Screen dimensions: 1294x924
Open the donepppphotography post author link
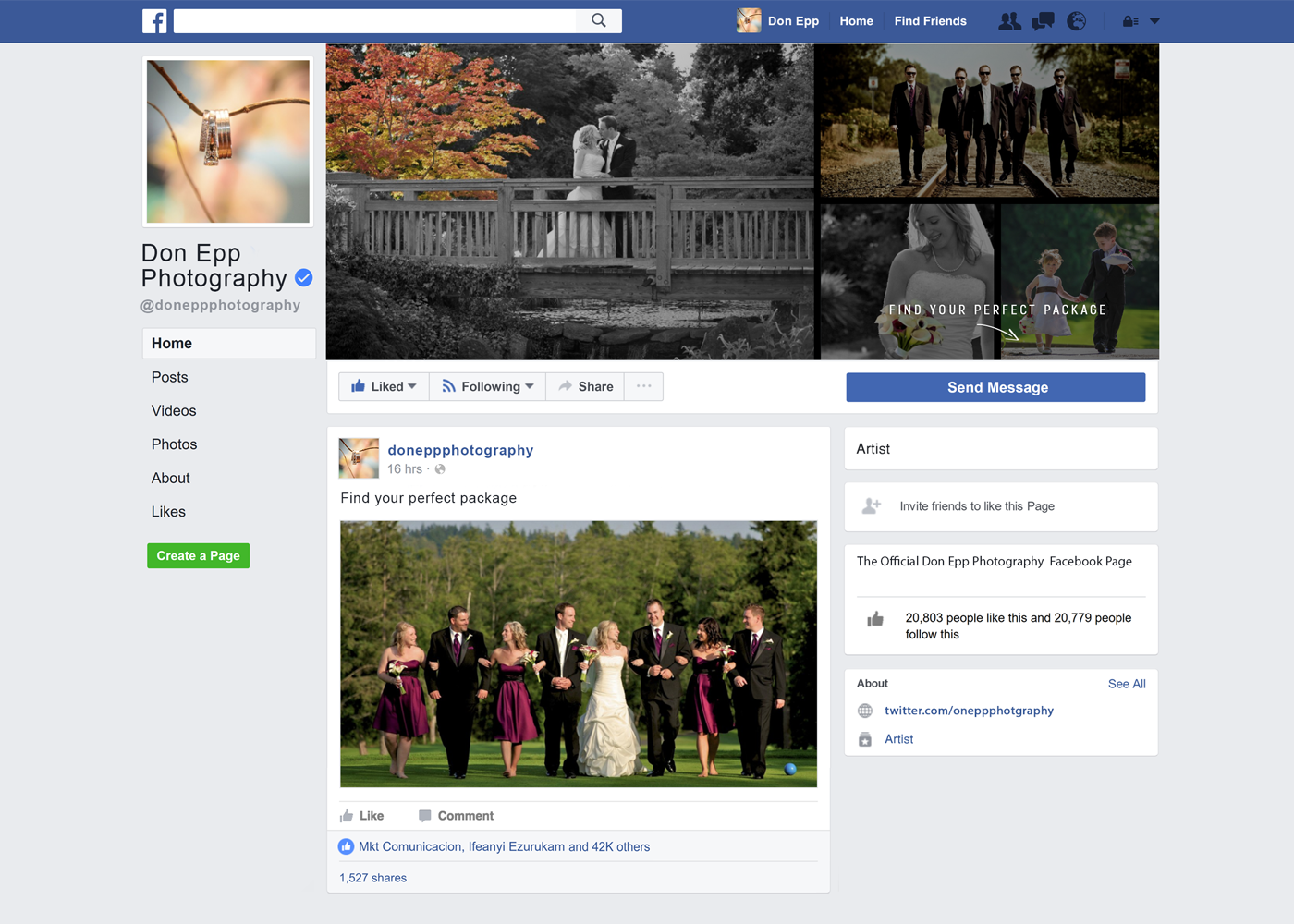click(x=460, y=450)
